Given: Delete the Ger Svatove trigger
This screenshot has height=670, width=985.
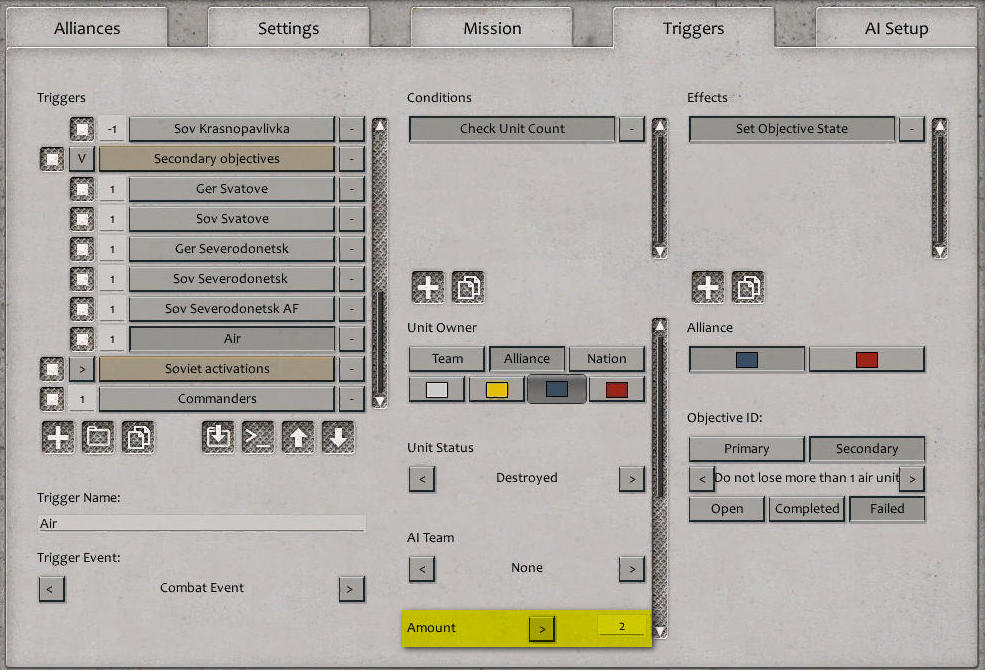Looking at the screenshot, I should pos(352,189).
